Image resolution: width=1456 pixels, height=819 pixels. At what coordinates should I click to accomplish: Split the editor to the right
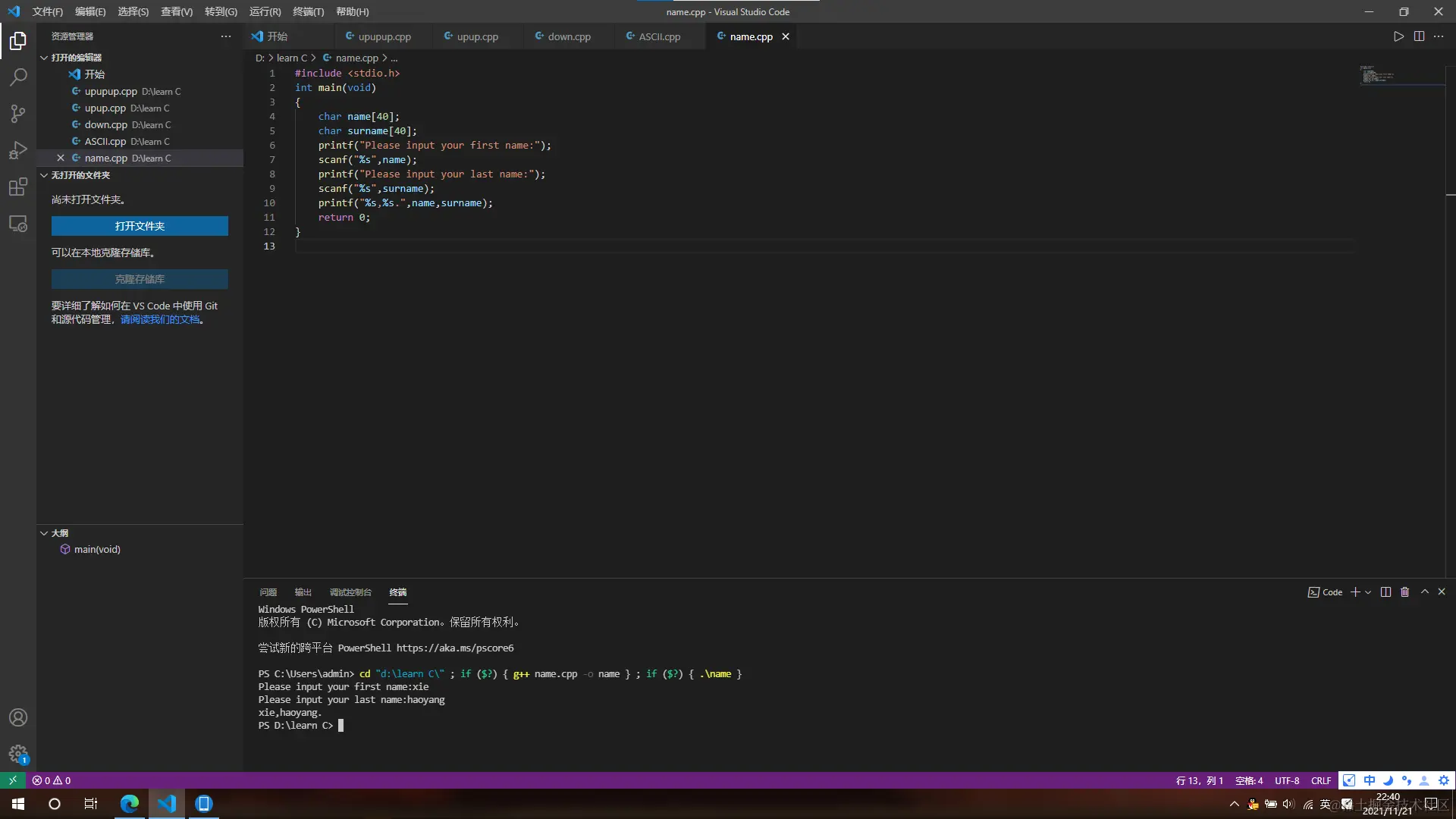tap(1419, 36)
